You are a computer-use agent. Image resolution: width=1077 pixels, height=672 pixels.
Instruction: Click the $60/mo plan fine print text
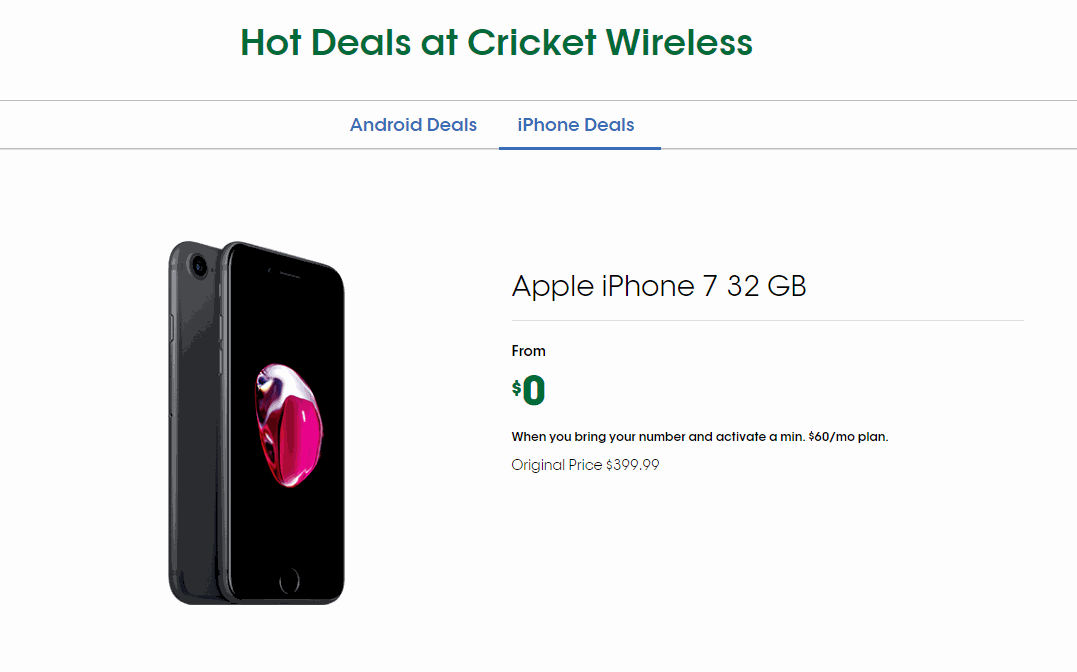699,437
